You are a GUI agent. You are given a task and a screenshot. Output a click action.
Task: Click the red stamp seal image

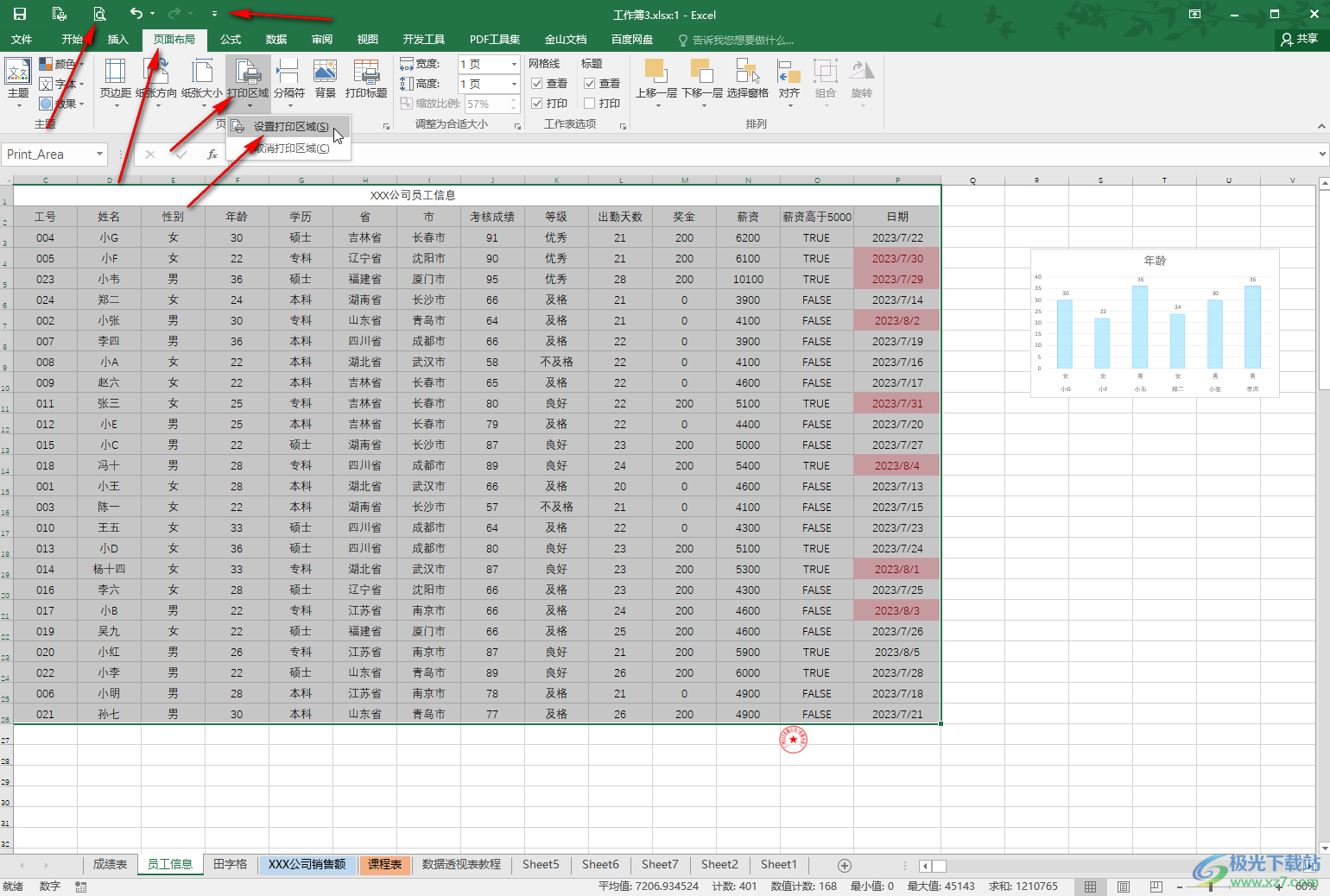click(x=793, y=739)
